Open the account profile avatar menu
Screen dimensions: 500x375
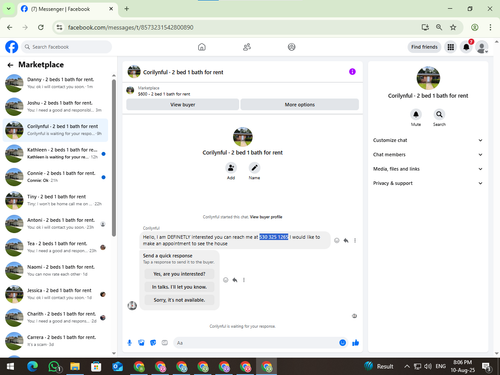point(482,47)
